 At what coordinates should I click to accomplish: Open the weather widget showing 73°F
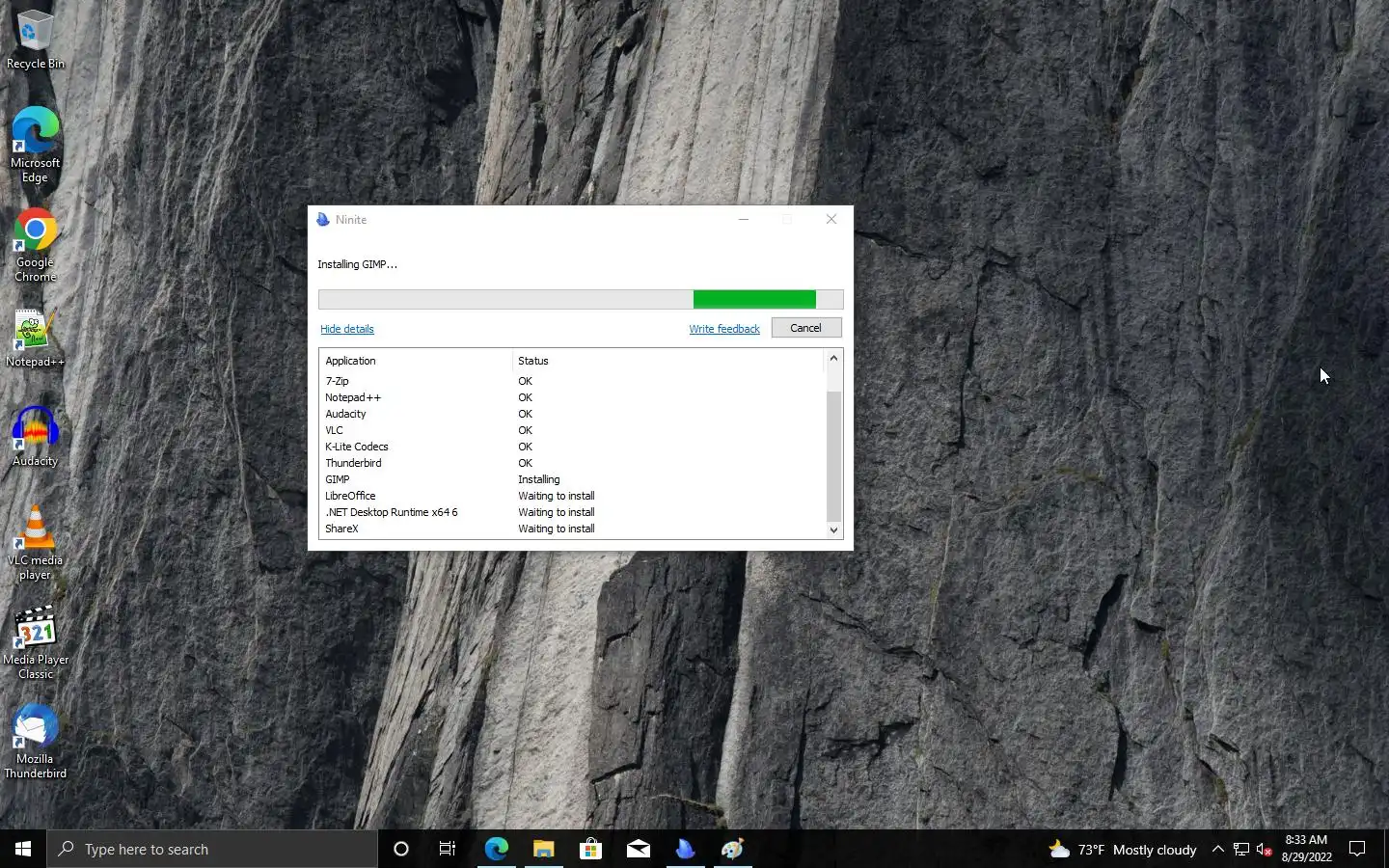tap(1123, 849)
